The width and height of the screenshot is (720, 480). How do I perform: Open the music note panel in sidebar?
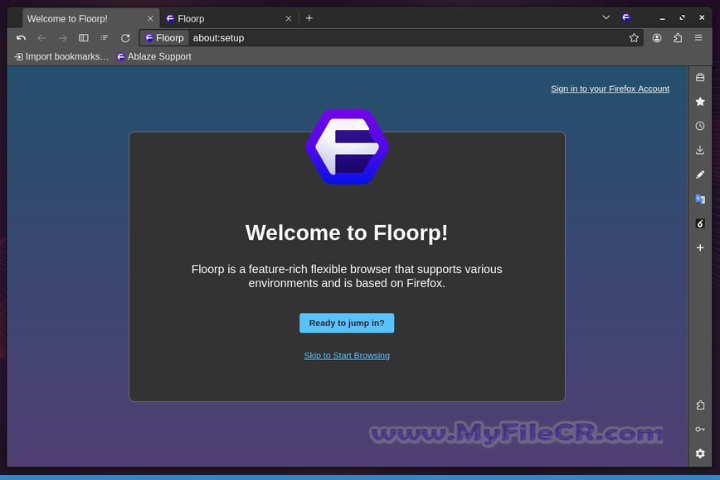coord(700,223)
